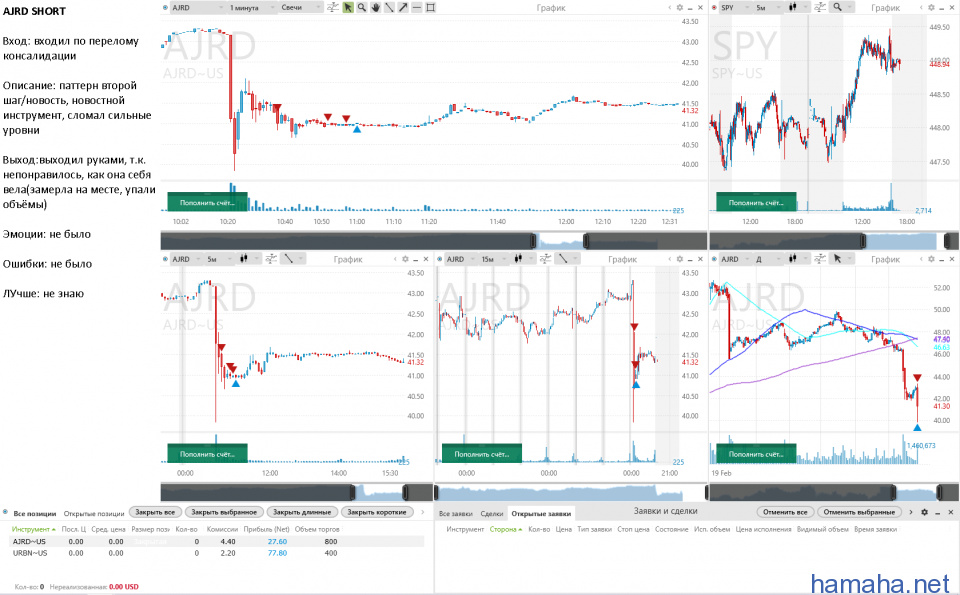Pick the rectangle drawing tool
The image size is (960, 595).
pyautogui.click(x=430, y=7)
